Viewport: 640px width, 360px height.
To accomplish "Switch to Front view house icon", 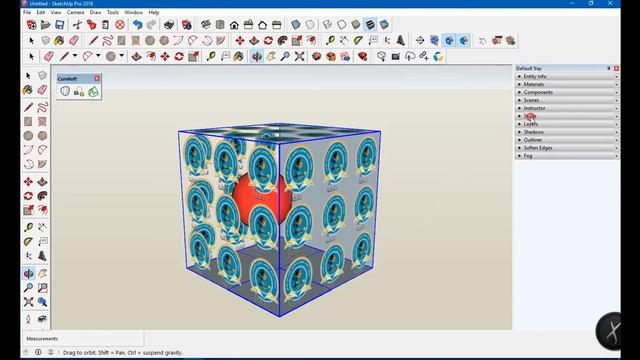I will 234,25.
